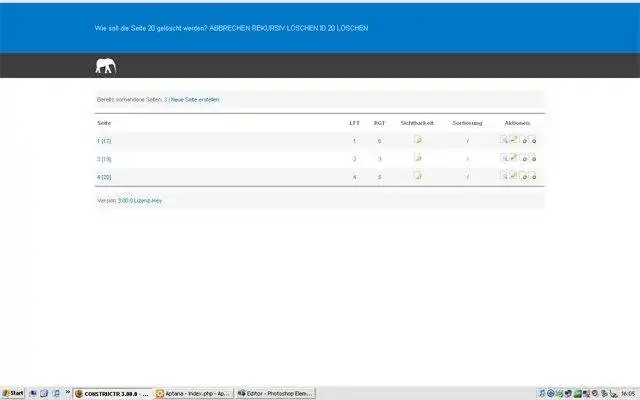
Task: Click the white elephant logo
Action: click(106, 66)
